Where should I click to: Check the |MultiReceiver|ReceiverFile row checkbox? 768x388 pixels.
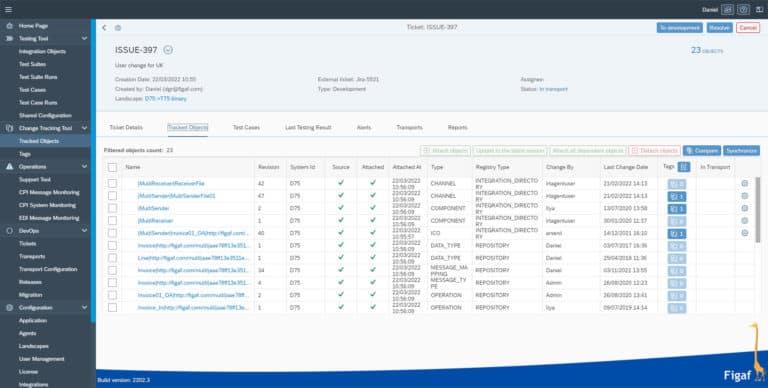113,183
